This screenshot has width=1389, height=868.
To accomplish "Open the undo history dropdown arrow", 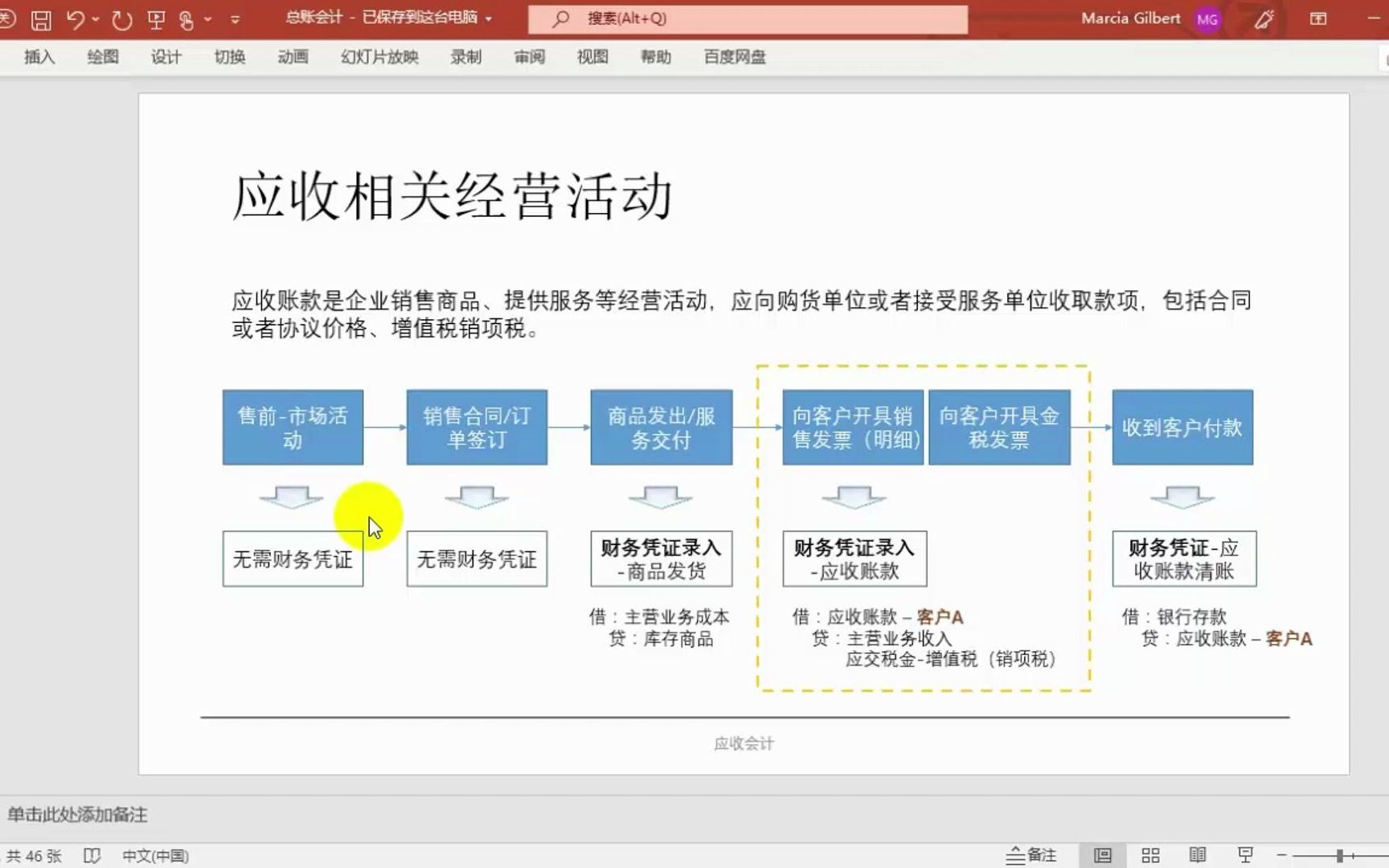I will pos(96,19).
